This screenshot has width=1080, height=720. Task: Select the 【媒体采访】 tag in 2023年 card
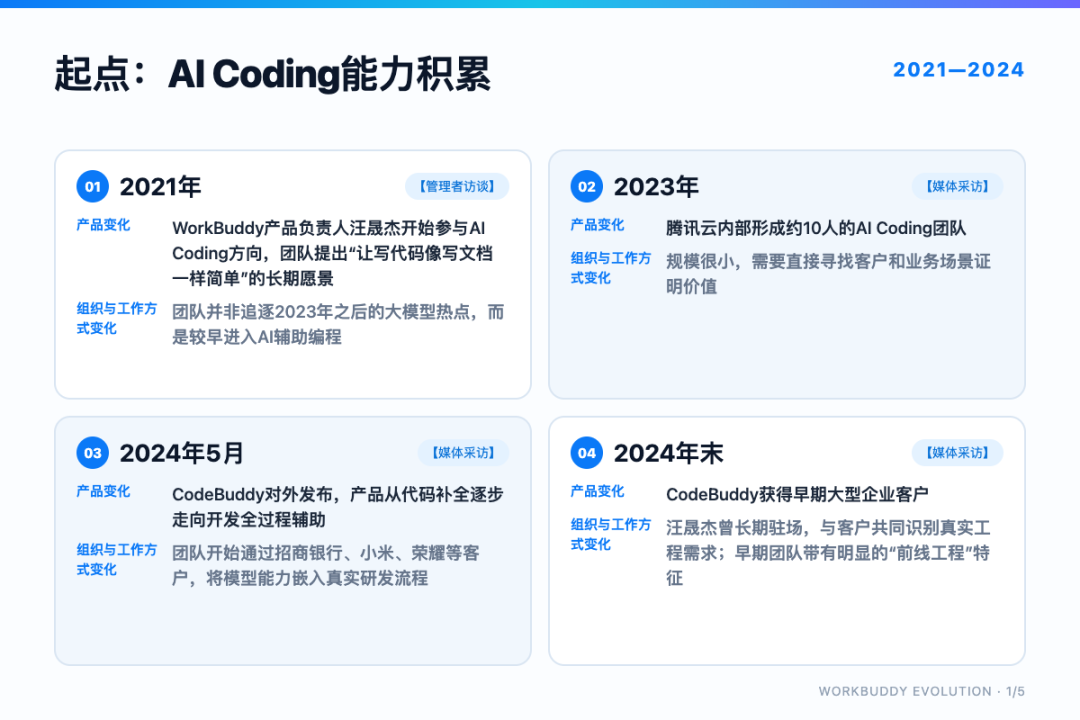957,186
